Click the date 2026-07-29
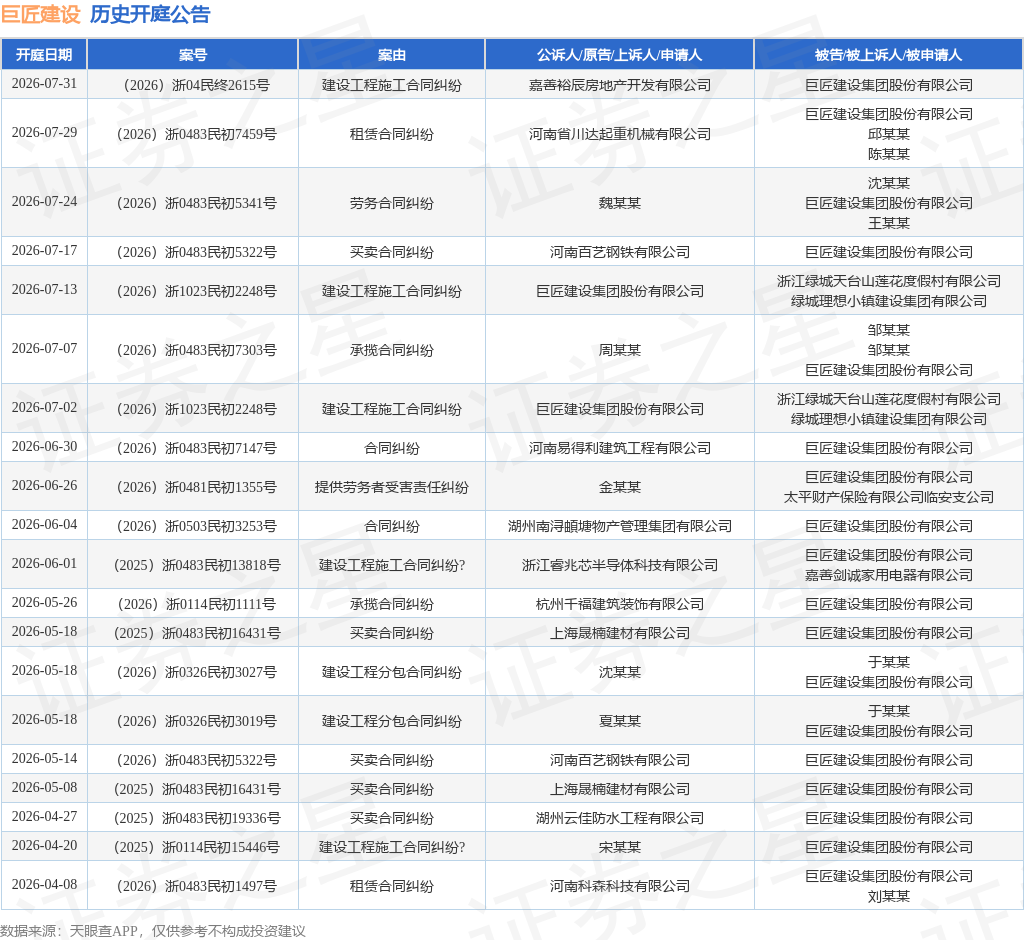Viewport: 1024px width, 940px height. click(x=44, y=133)
